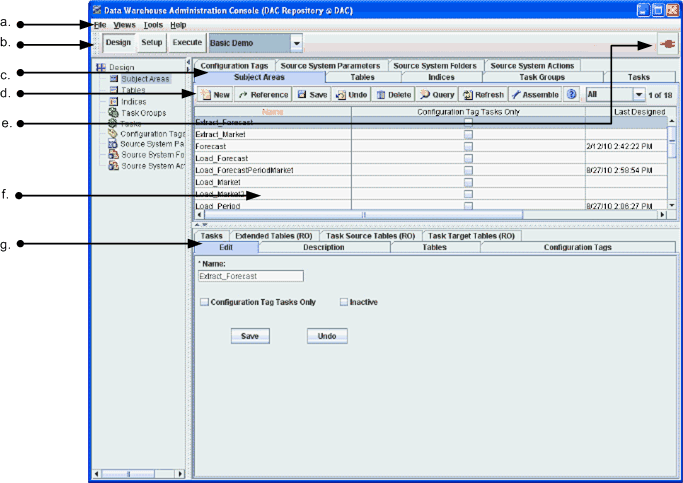The height and width of the screenshot is (483, 683).
Task: Select the Forecast row in the table
Action: tap(430, 146)
